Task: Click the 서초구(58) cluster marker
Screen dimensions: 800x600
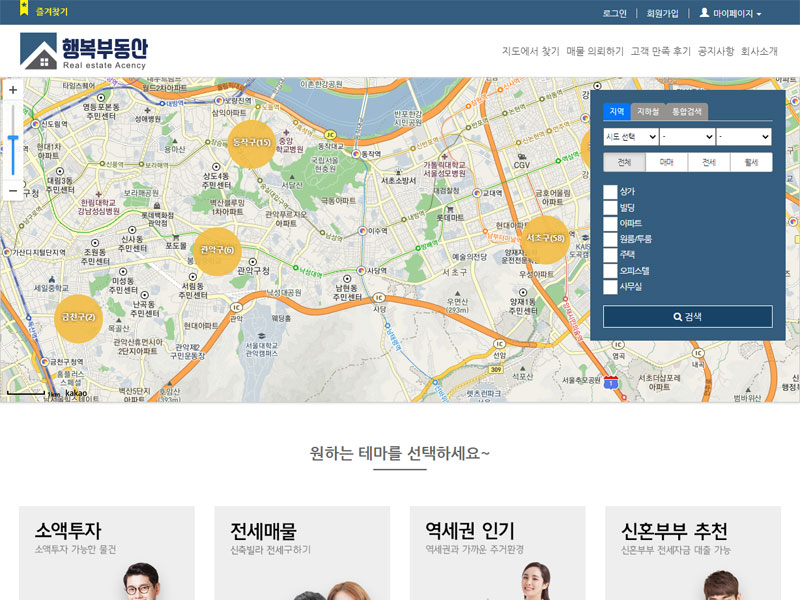Action: click(545, 239)
